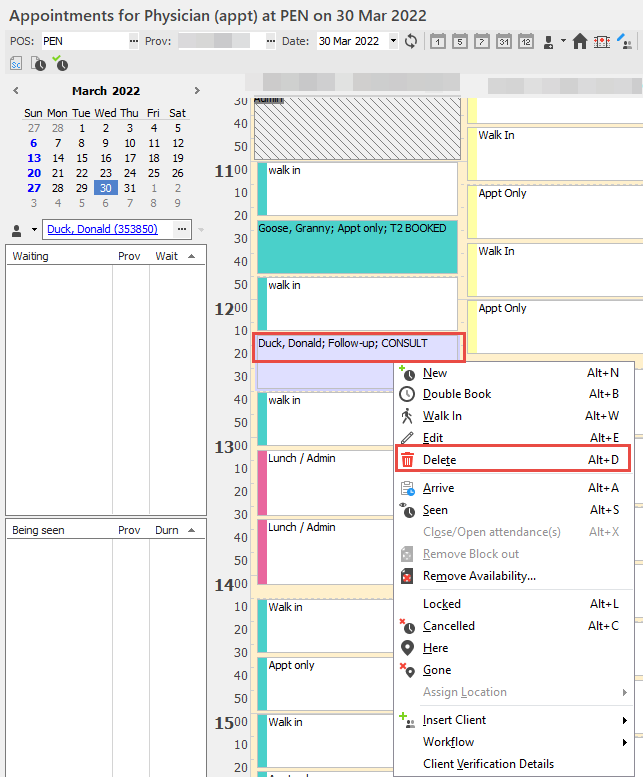Switch to the 31-day calendar view icon
Screen dimensions: 643x777
tap(503, 41)
